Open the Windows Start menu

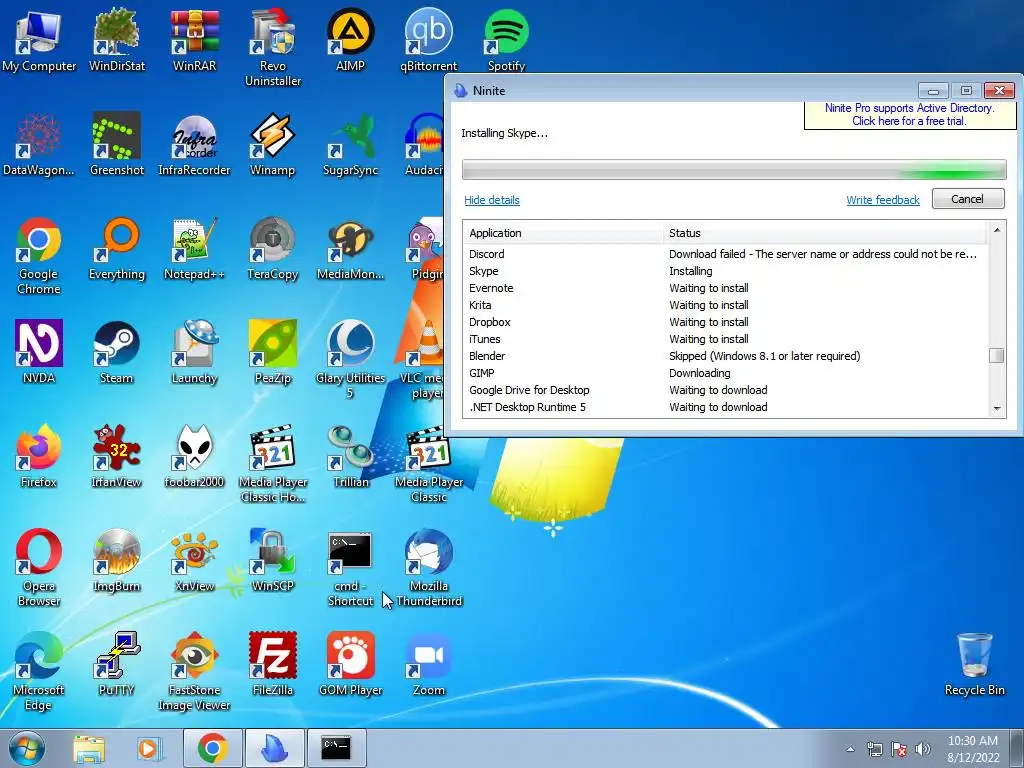coord(27,749)
